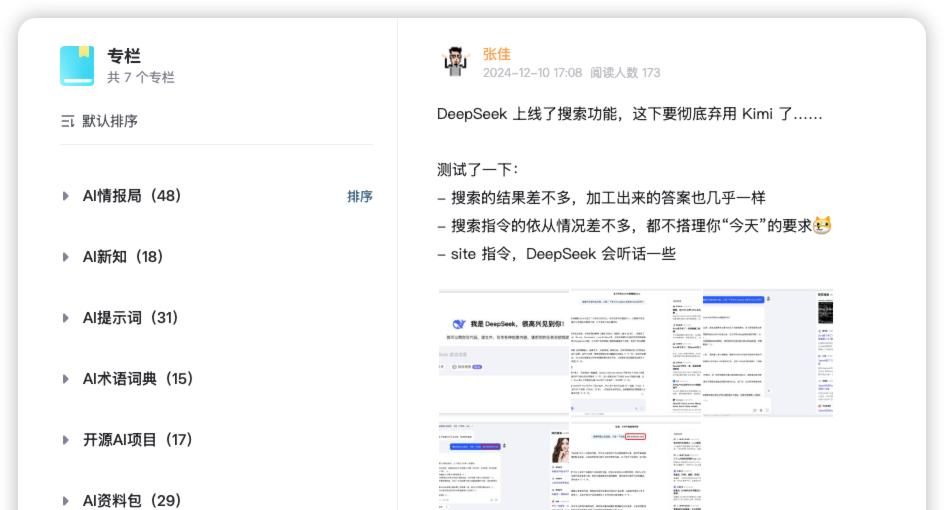Click the 阅读人数 173 reader count

[625, 73]
